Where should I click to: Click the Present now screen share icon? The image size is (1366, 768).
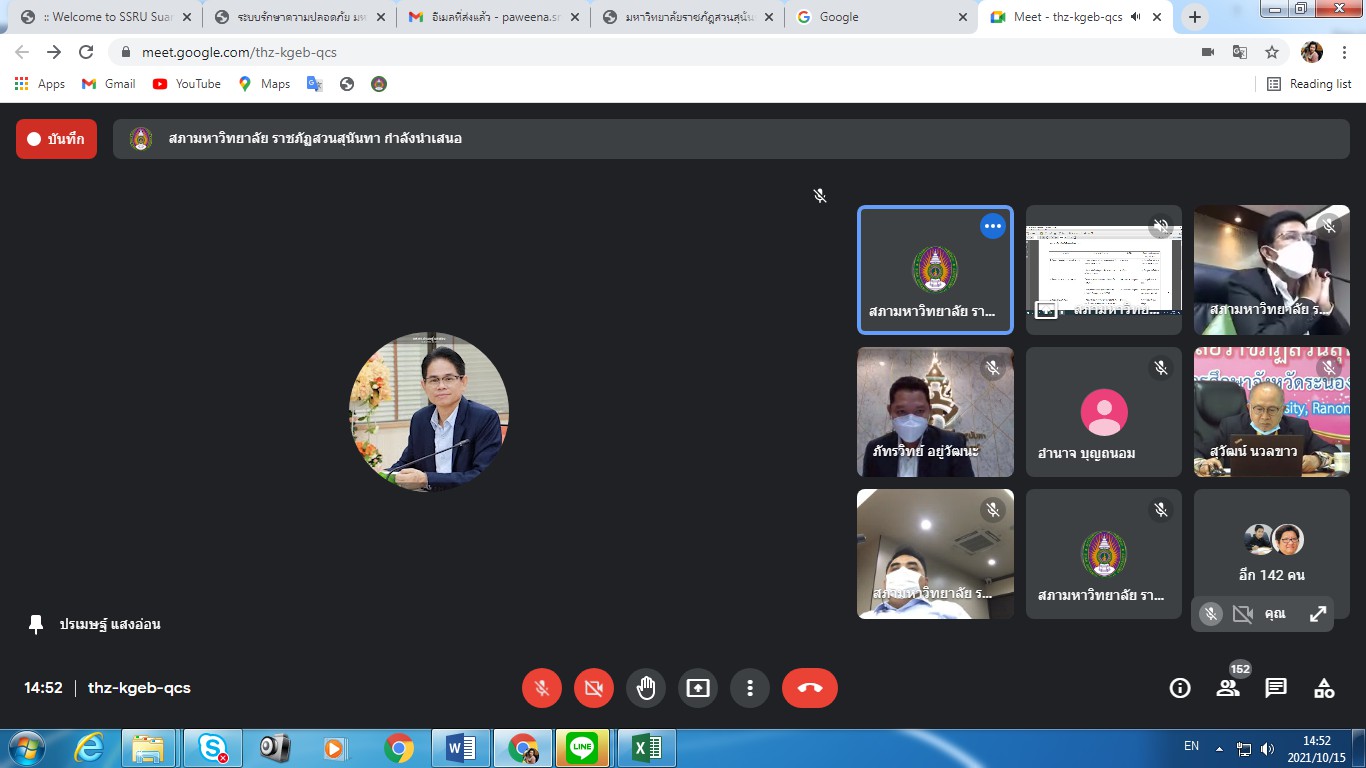(x=698, y=688)
